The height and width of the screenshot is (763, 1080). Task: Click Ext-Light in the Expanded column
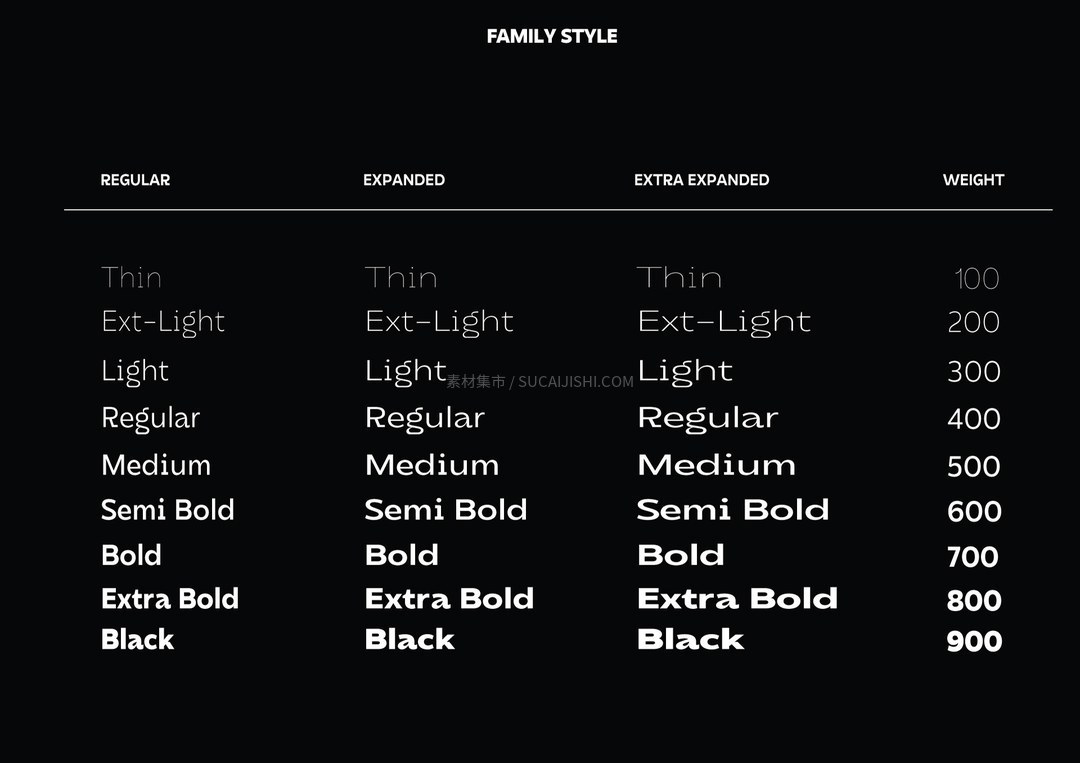pos(439,322)
